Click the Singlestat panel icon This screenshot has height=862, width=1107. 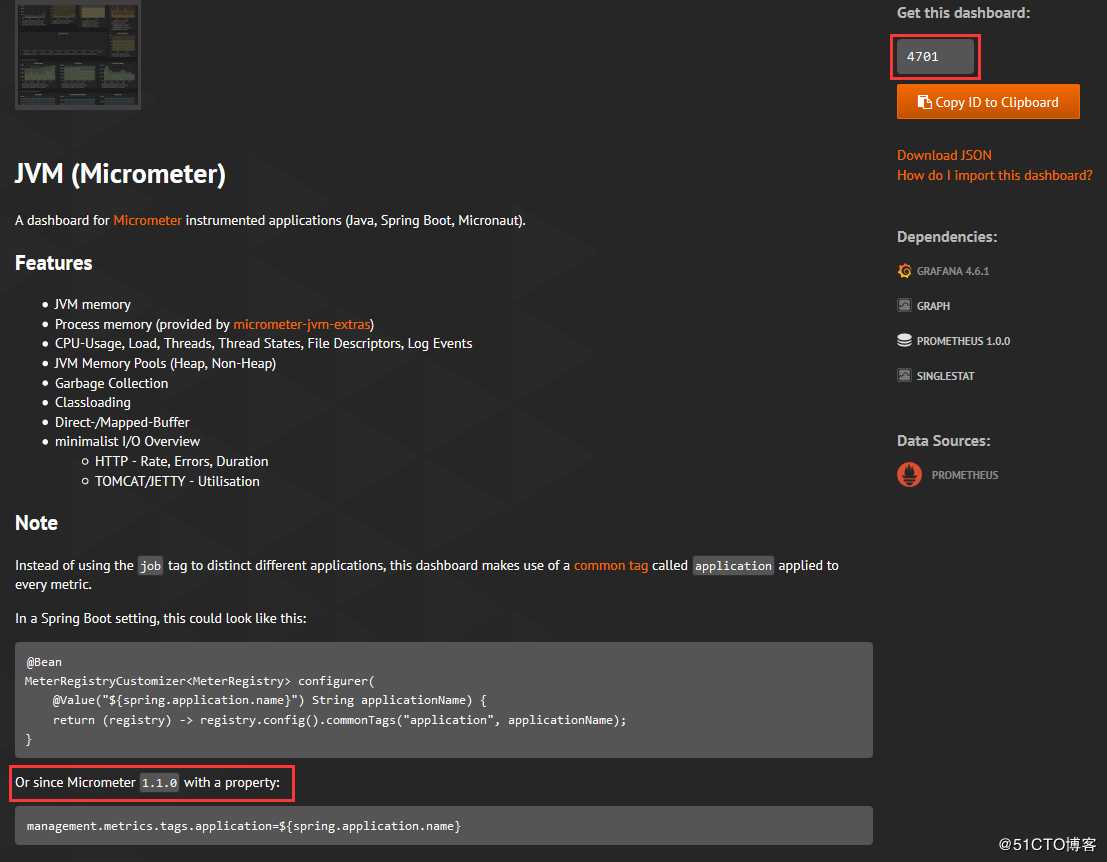click(x=904, y=375)
